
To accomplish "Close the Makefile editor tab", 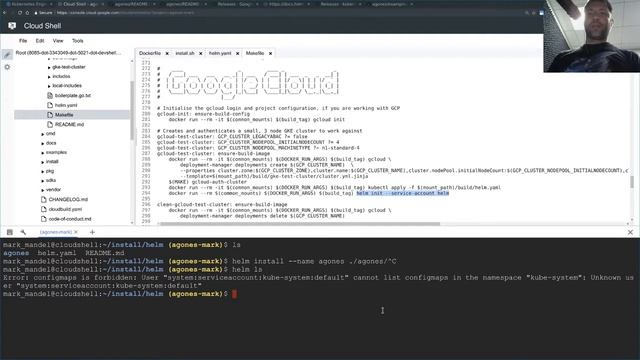I will point(270,53).
